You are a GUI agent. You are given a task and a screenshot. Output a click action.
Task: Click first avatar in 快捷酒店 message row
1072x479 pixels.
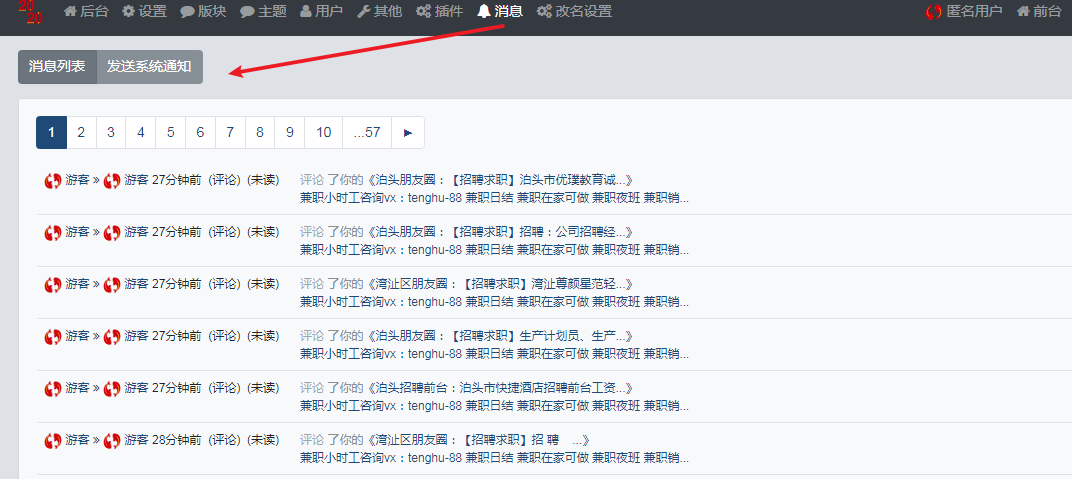[53, 388]
